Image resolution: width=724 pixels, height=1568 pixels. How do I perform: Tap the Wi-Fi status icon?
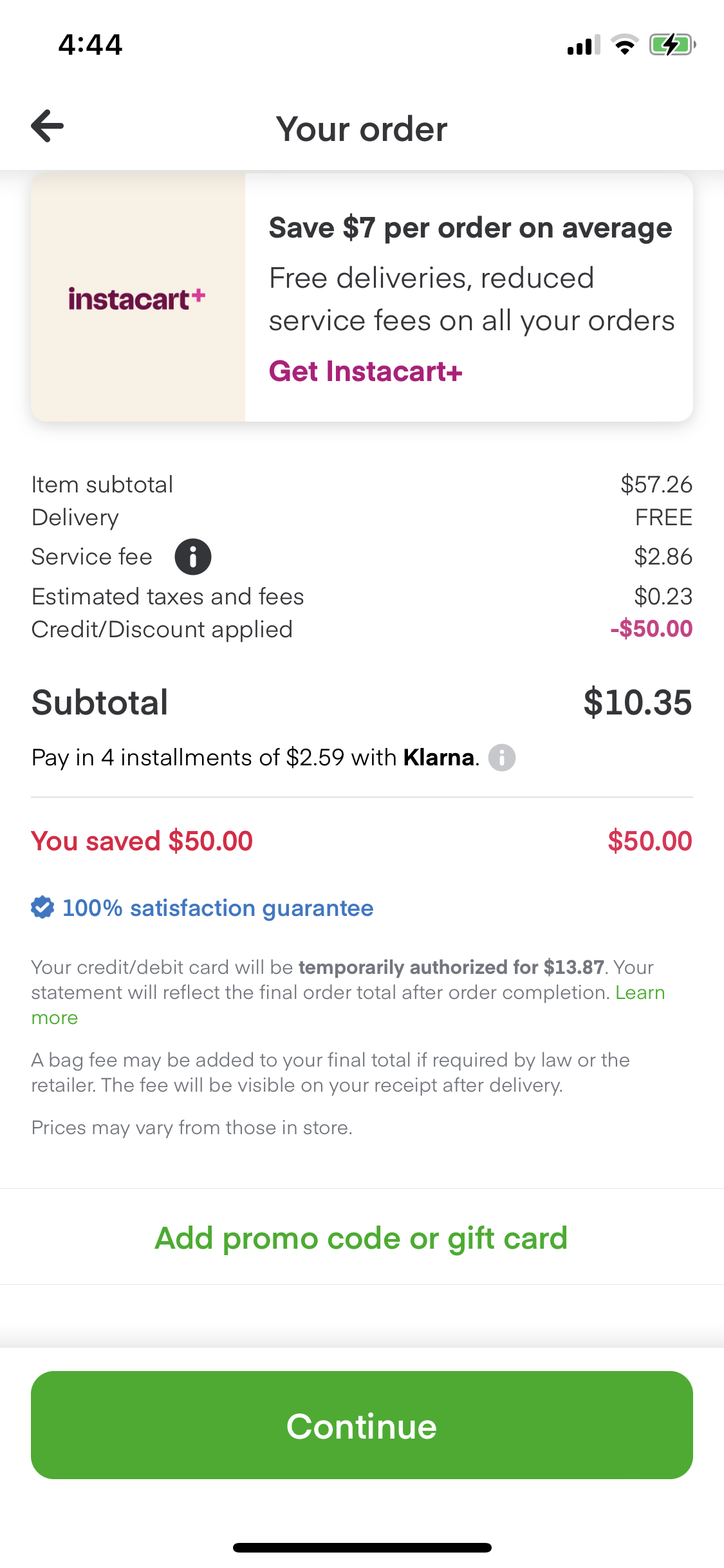coord(624,45)
